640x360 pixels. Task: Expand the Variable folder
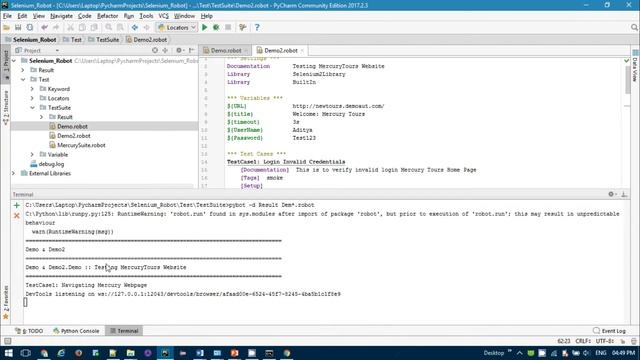32,155
